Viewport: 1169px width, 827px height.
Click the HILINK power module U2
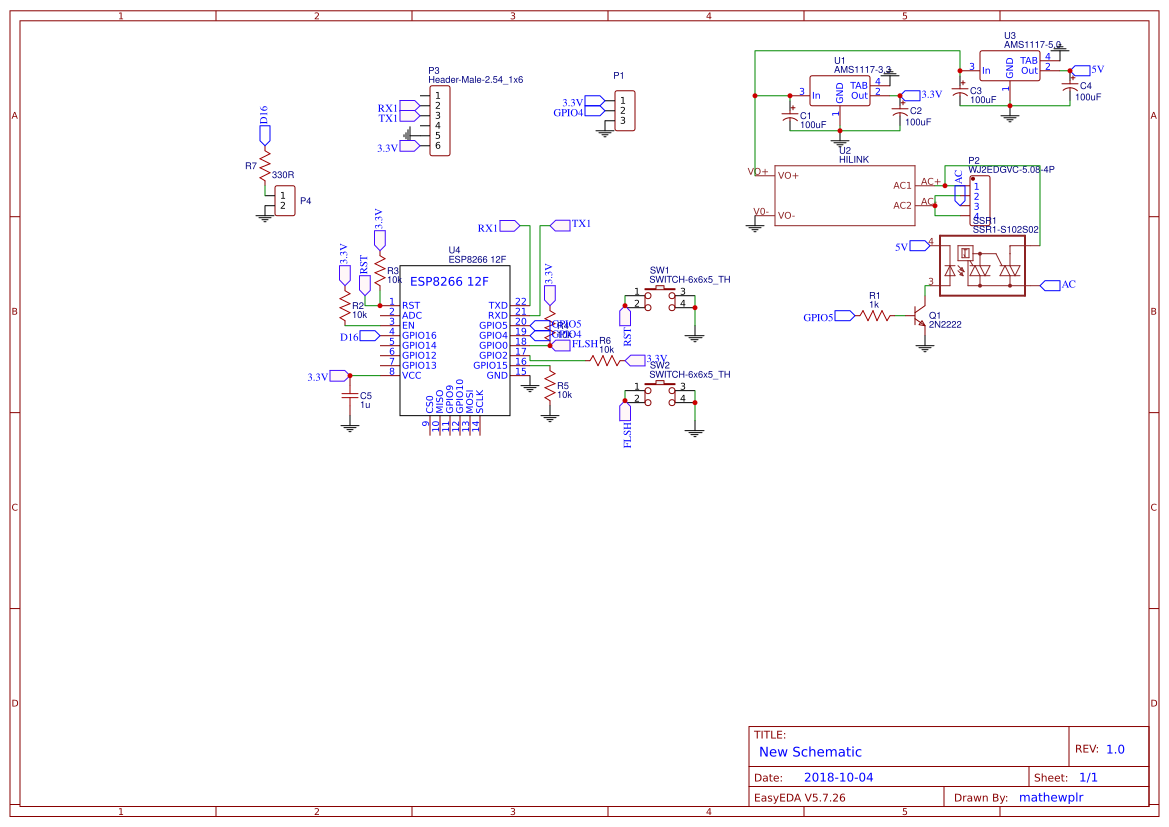[845, 195]
